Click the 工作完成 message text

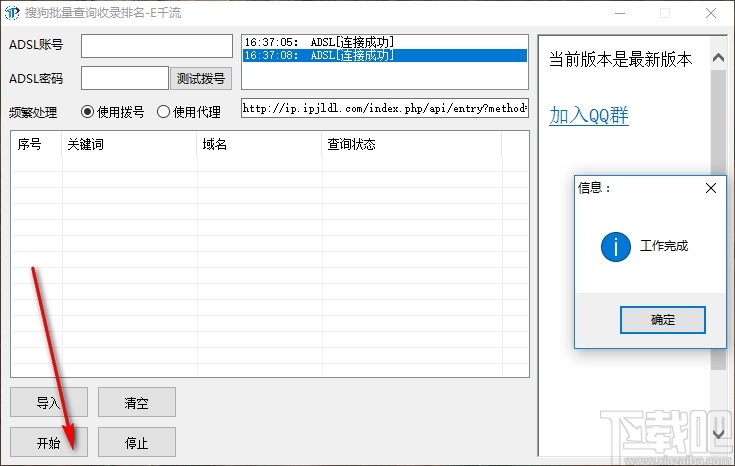click(x=664, y=246)
